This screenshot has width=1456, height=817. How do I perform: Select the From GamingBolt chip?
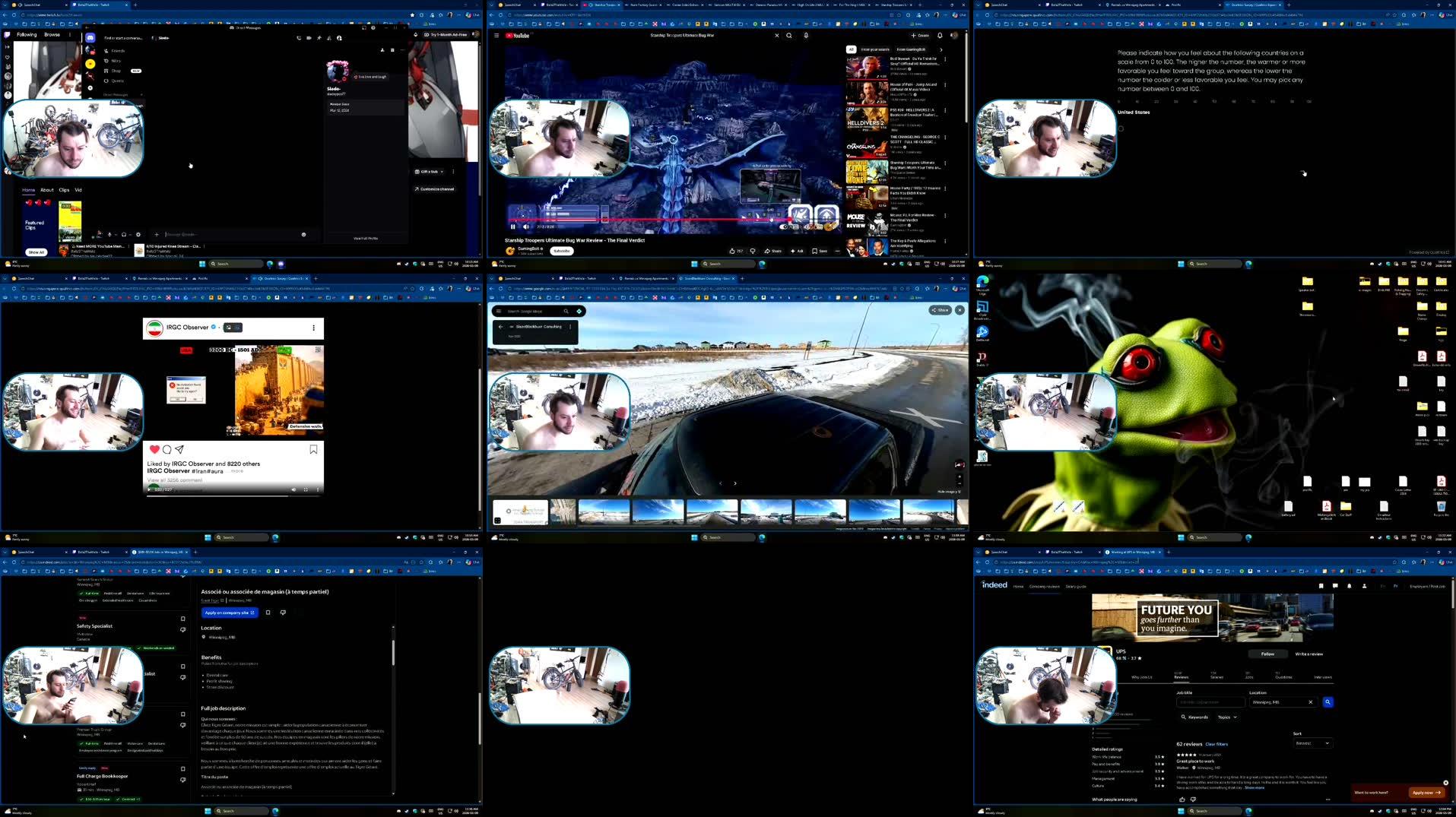click(x=911, y=49)
